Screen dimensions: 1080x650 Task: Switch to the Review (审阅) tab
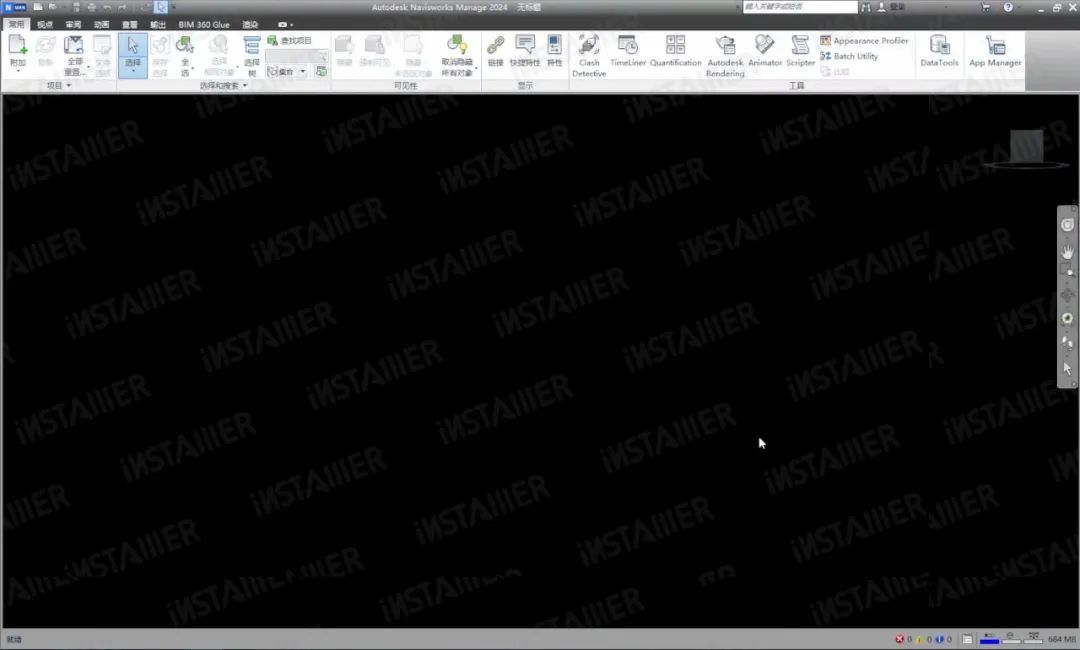point(73,24)
